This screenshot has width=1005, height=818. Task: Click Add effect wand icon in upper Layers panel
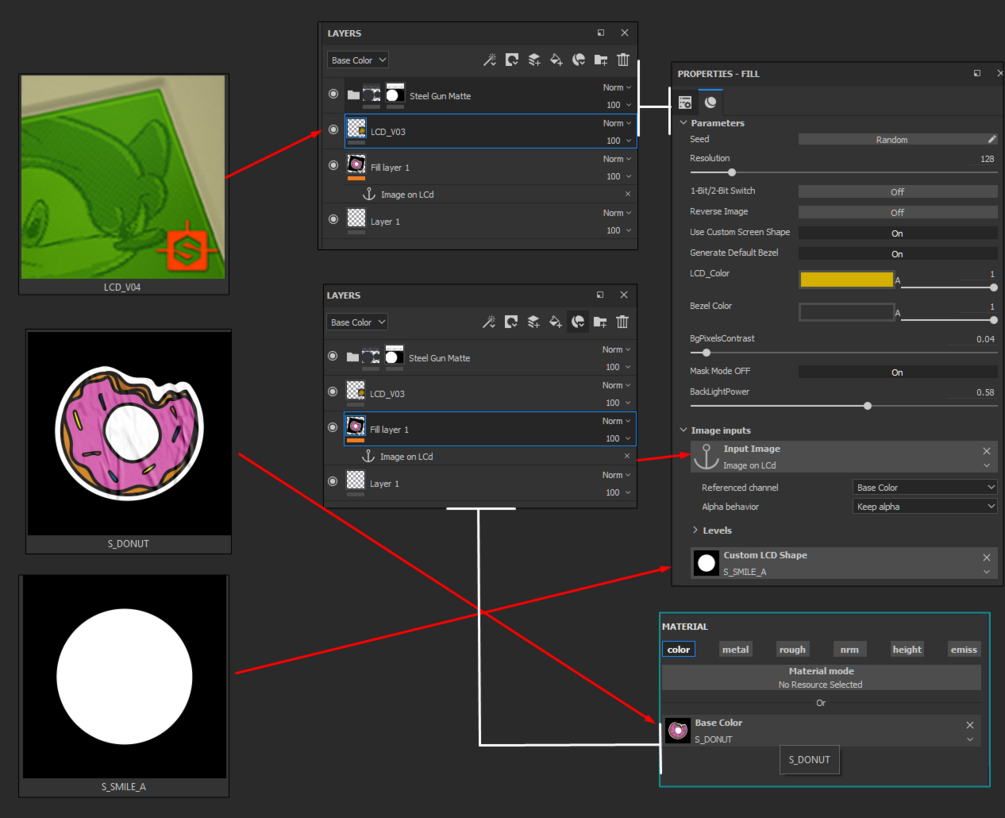click(x=490, y=60)
